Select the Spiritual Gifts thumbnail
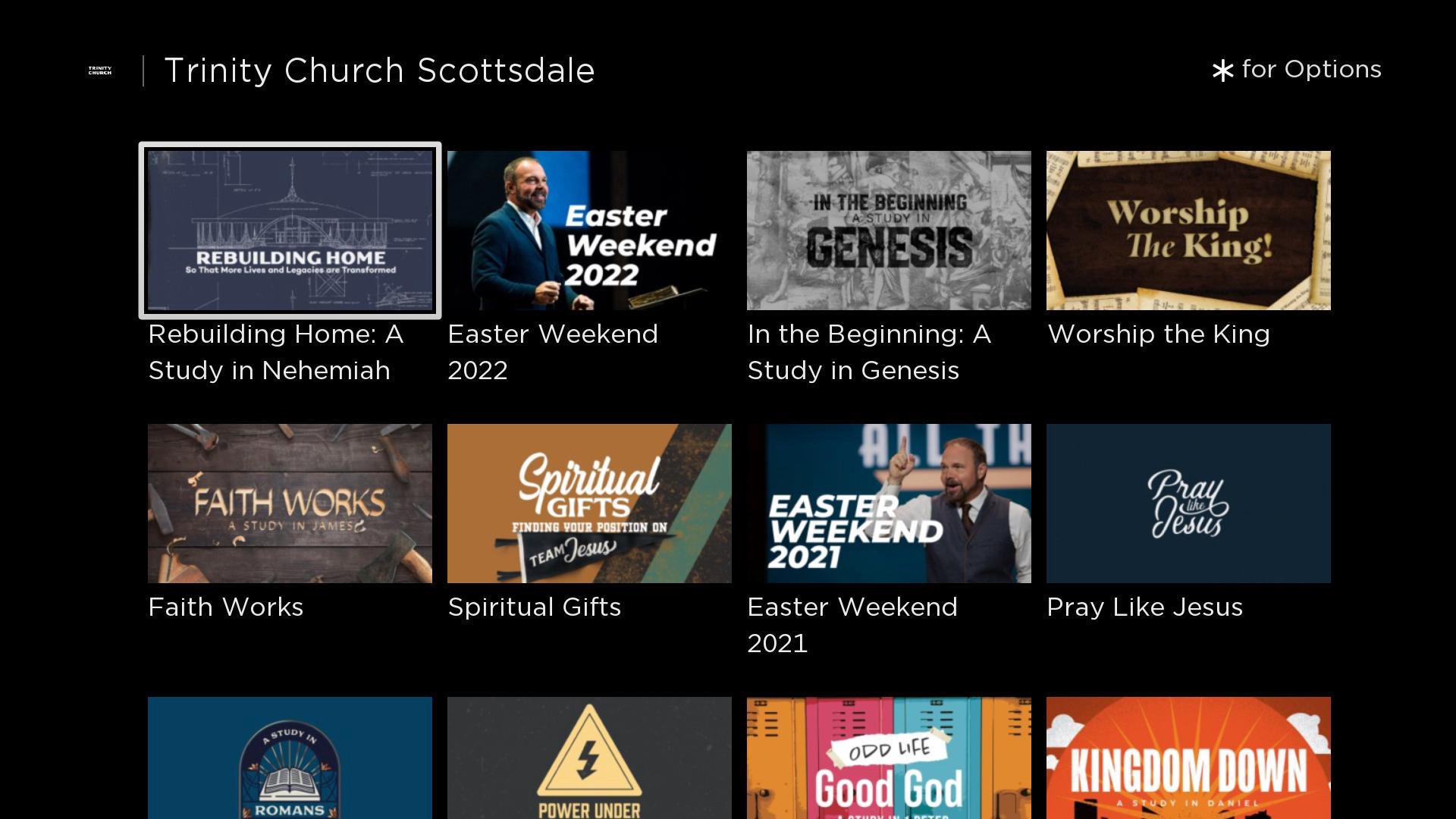1456x819 pixels. pyautogui.click(x=589, y=503)
